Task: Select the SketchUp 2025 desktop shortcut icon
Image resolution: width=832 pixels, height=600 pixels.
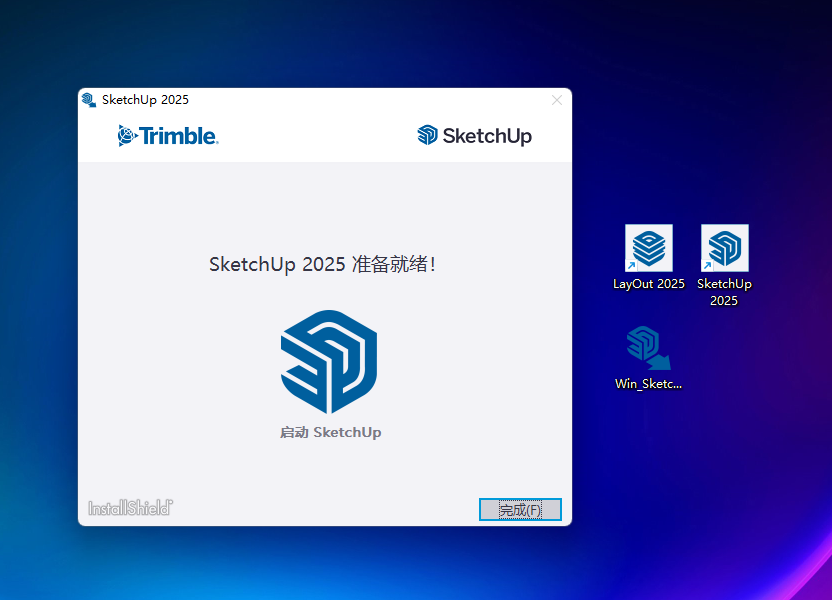Action: [x=725, y=247]
